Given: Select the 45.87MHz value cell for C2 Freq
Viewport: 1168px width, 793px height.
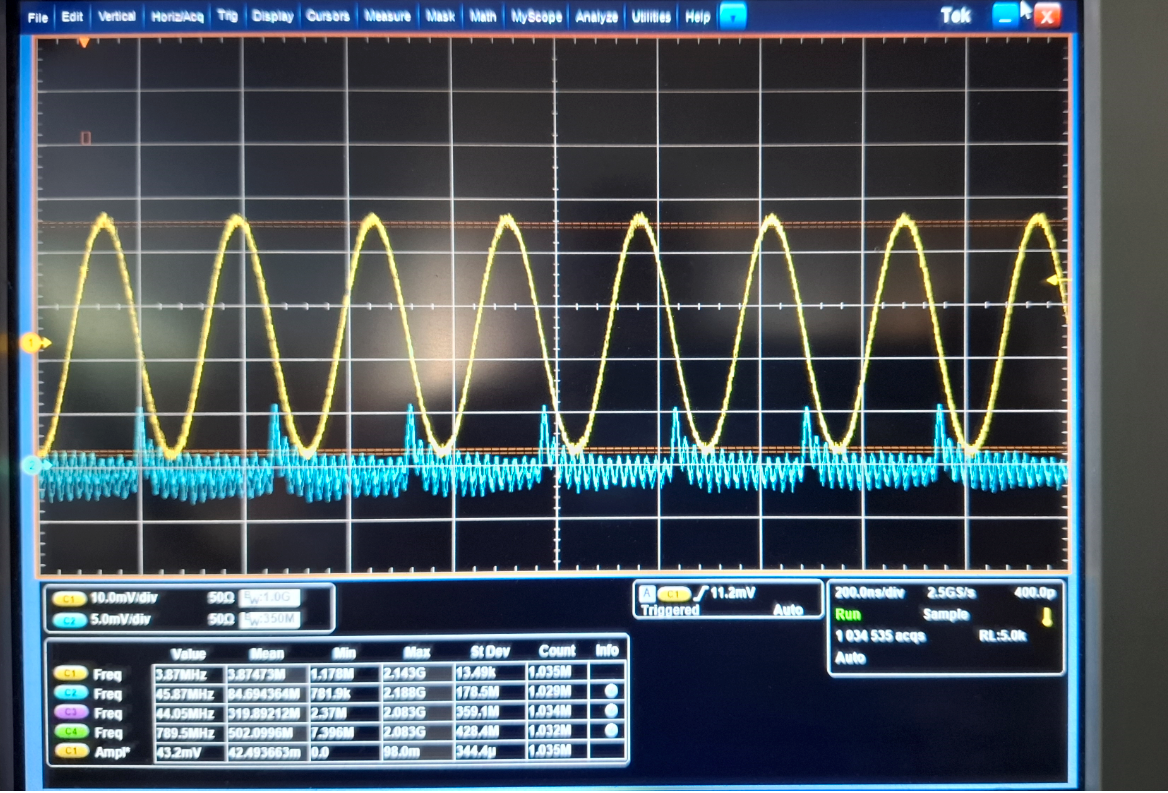Looking at the screenshot, I should point(188,693).
